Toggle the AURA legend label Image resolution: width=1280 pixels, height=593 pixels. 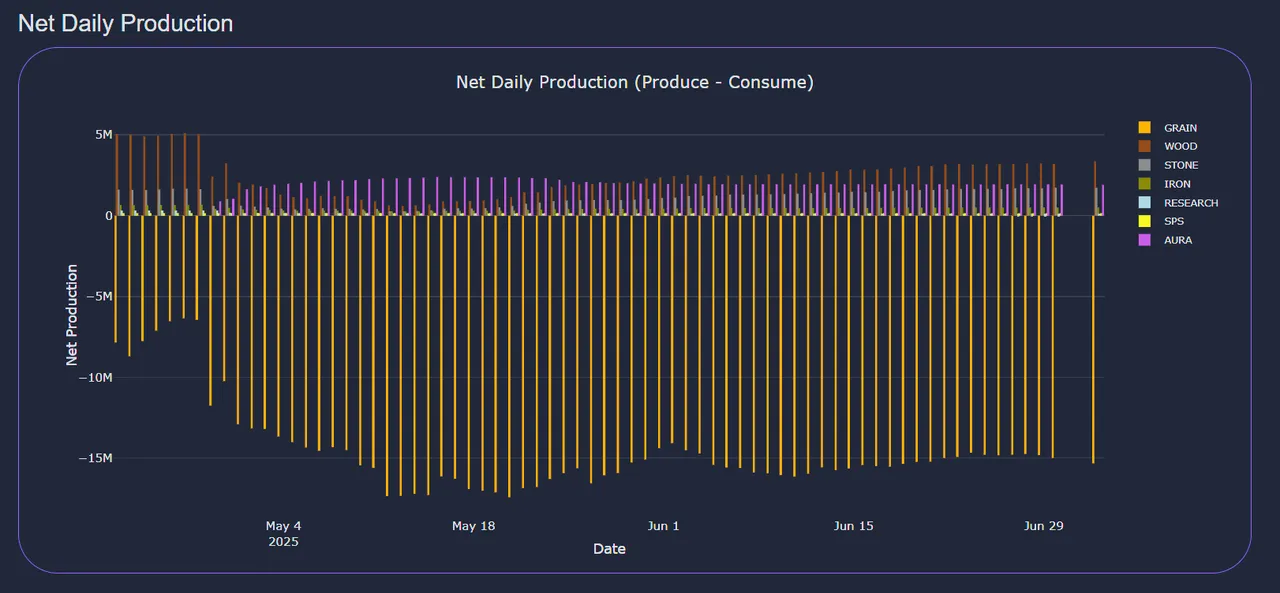[x=1178, y=240]
